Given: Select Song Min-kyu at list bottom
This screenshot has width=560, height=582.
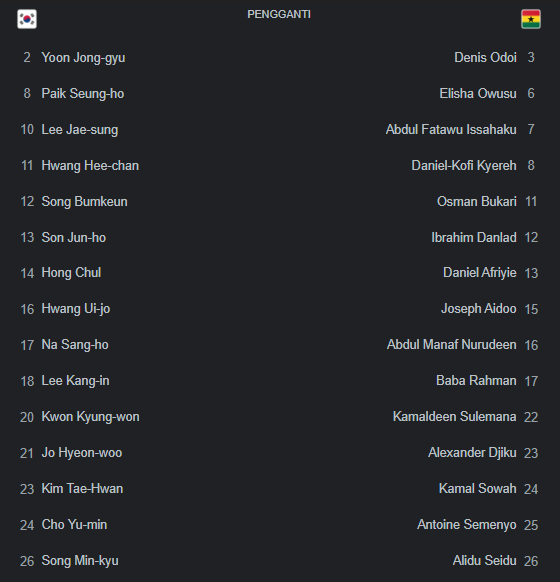Looking at the screenshot, I should point(80,560).
